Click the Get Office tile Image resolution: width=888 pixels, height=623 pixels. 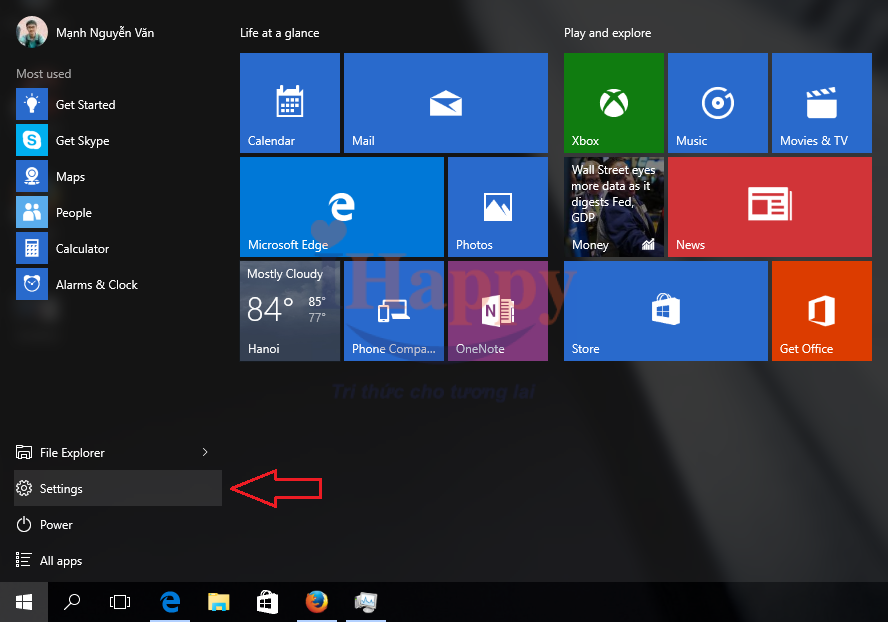[x=822, y=311]
